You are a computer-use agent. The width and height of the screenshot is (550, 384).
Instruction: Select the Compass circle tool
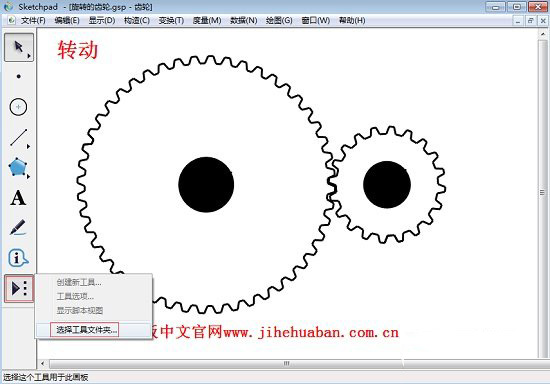click(18, 107)
